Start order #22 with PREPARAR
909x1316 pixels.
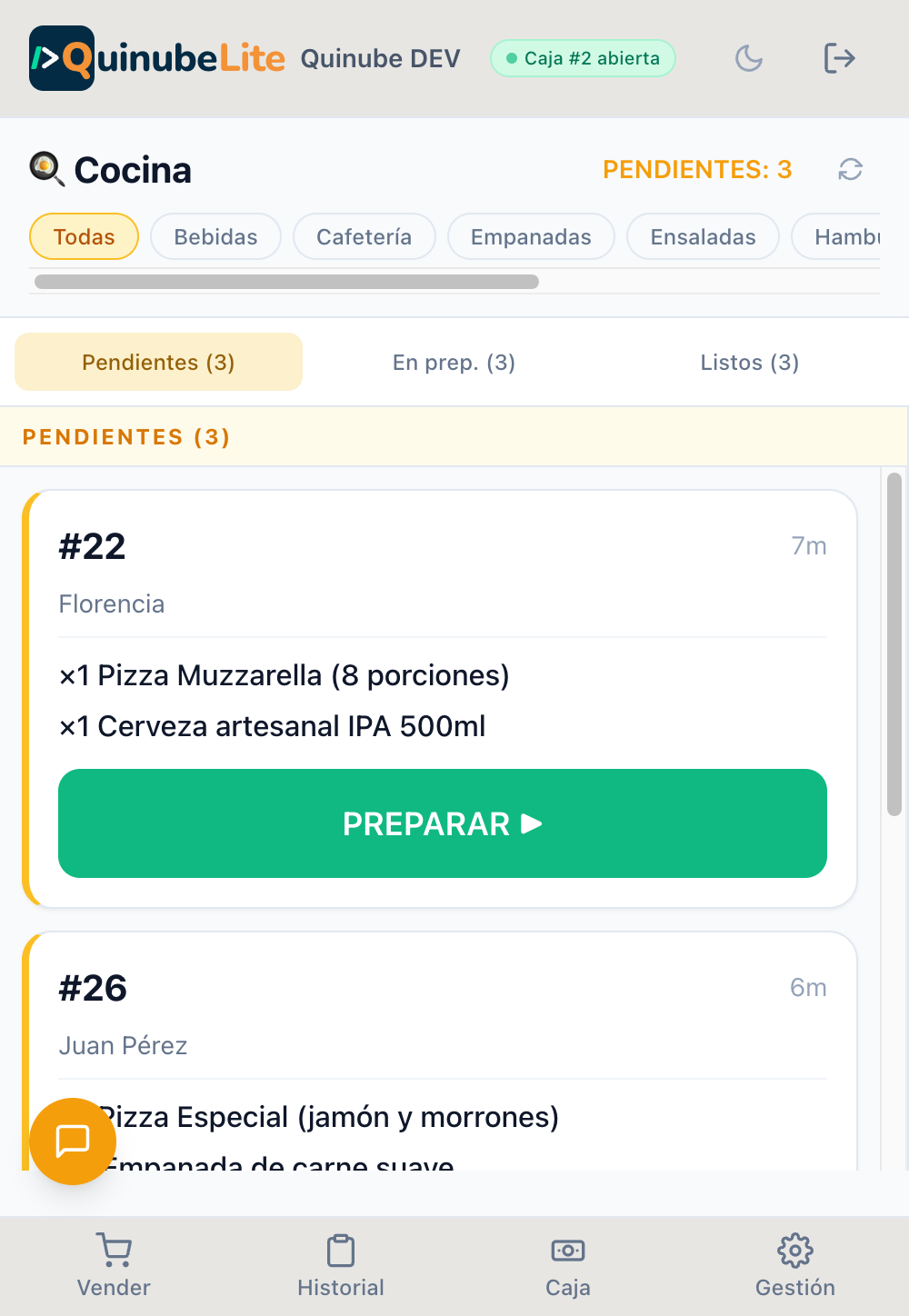(x=443, y=823)
